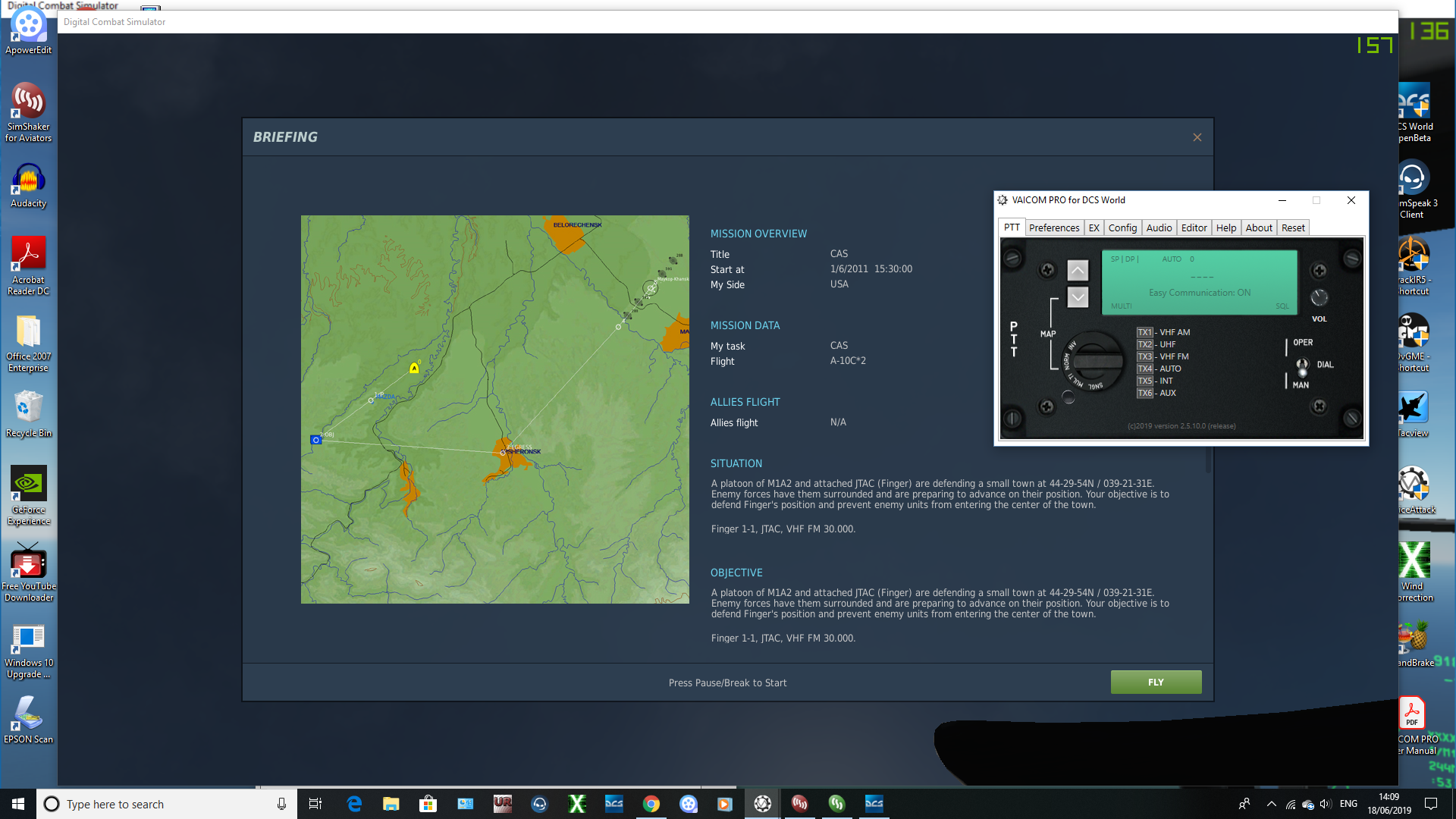Click the green VAICOM LCD display
Viewport: 1456px width, 819px height.
(x=1199, y=282)
